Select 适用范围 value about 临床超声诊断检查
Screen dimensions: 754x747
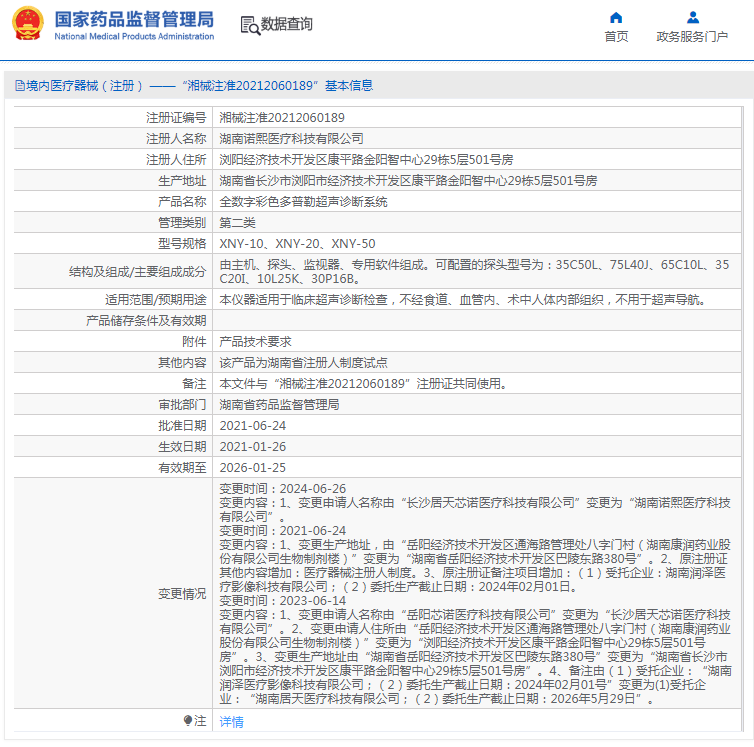pos(465,300)
